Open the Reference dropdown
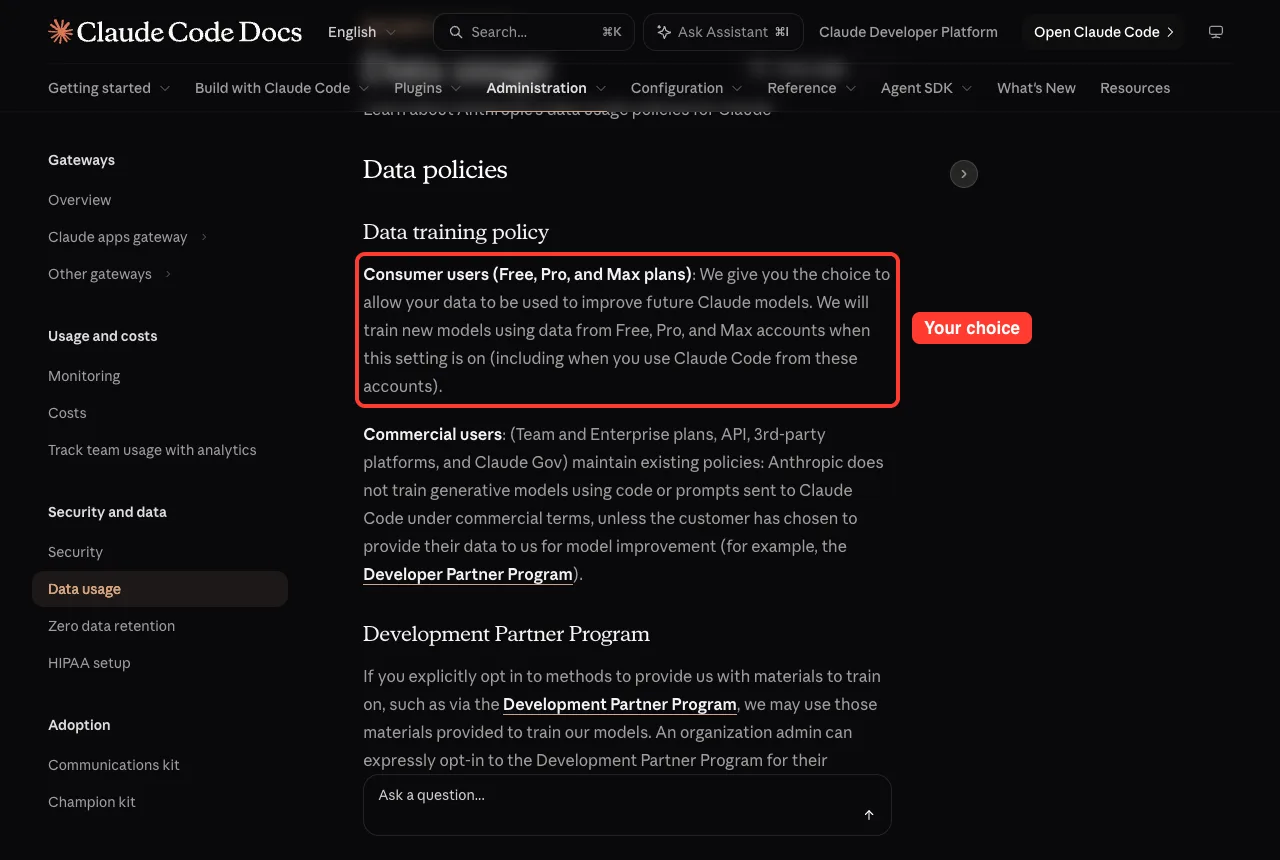Screen dimensions: 1280x860 tap(812, 88)
